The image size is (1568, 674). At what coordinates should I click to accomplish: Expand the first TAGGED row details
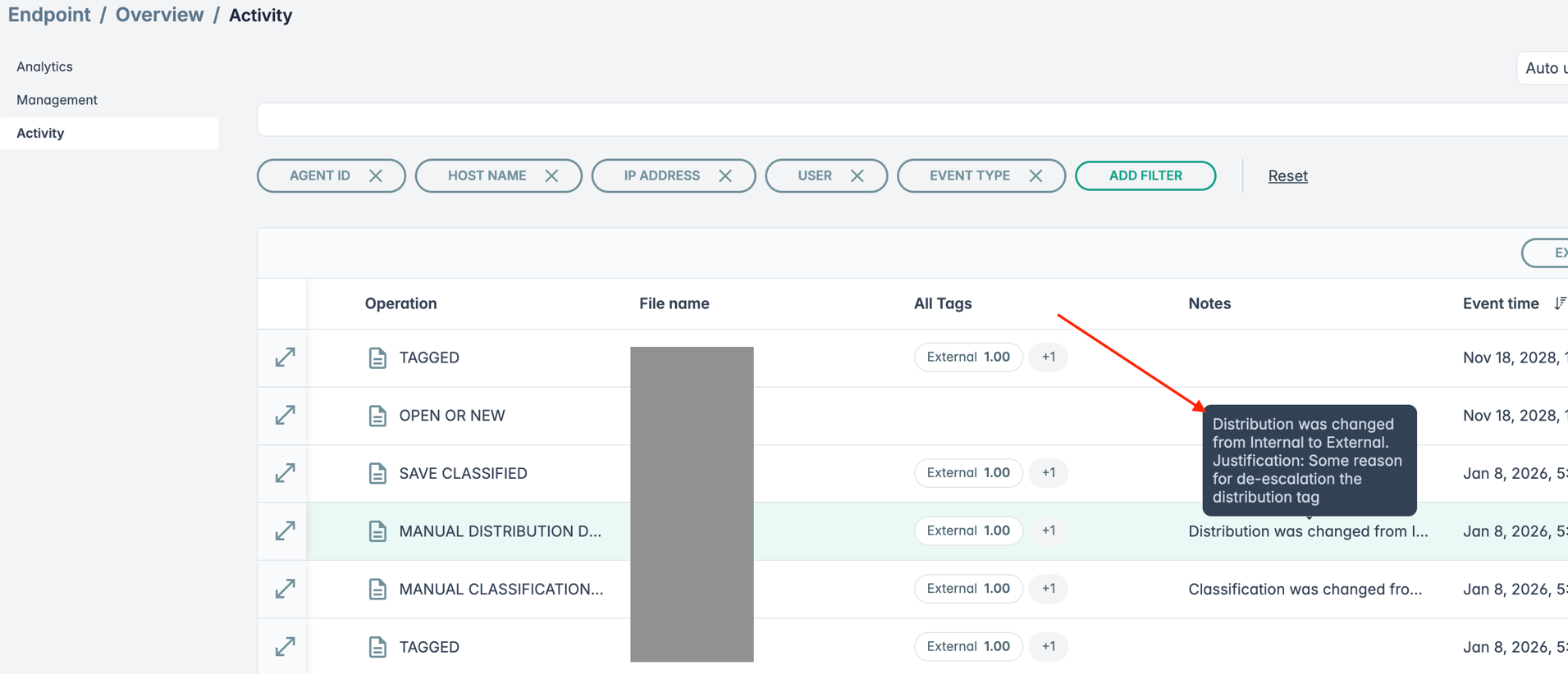pyautogui.click(x=285, y=357)
